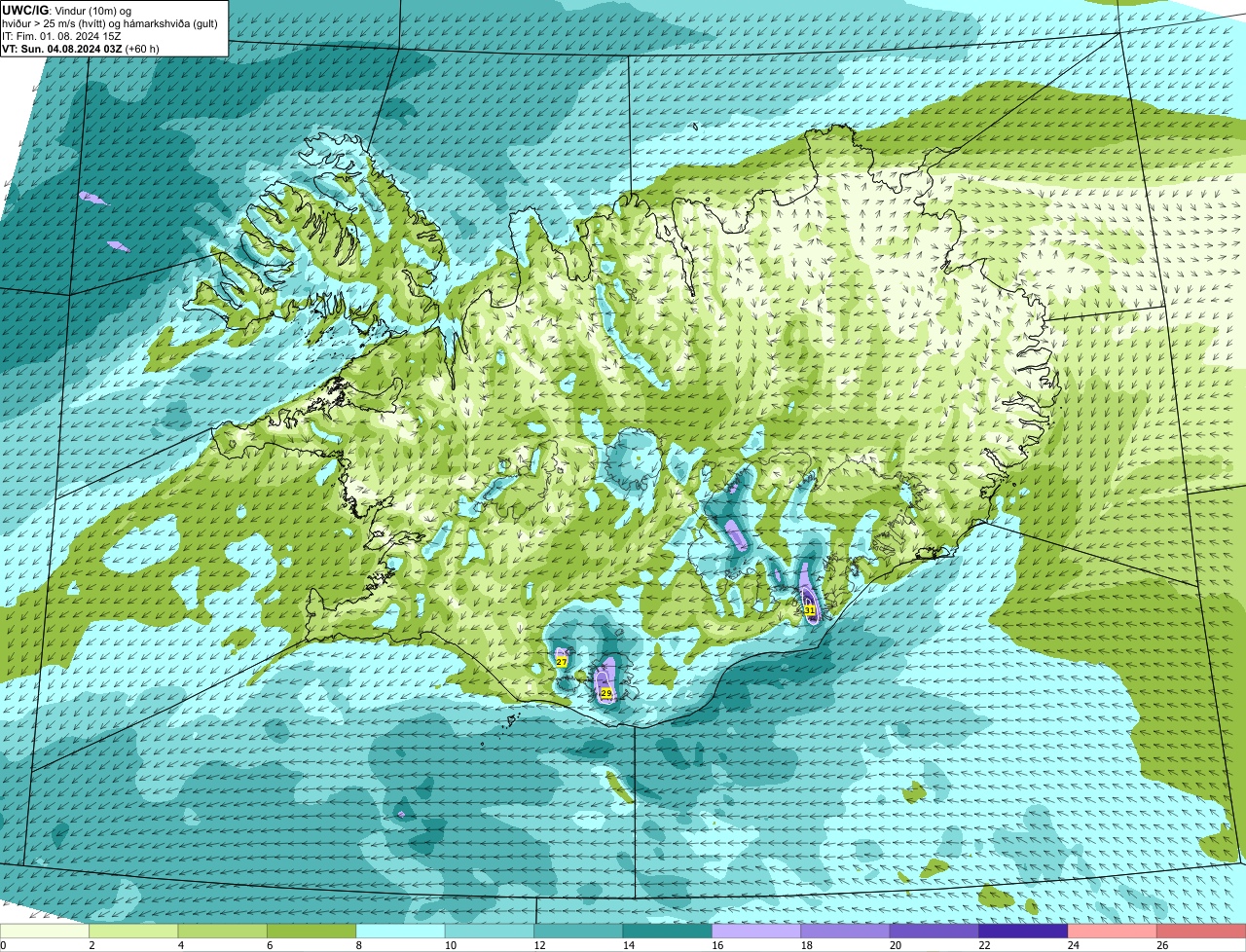
Task: Pick the pale cream 0–2 colour scale segment
Action: (45, 931)
